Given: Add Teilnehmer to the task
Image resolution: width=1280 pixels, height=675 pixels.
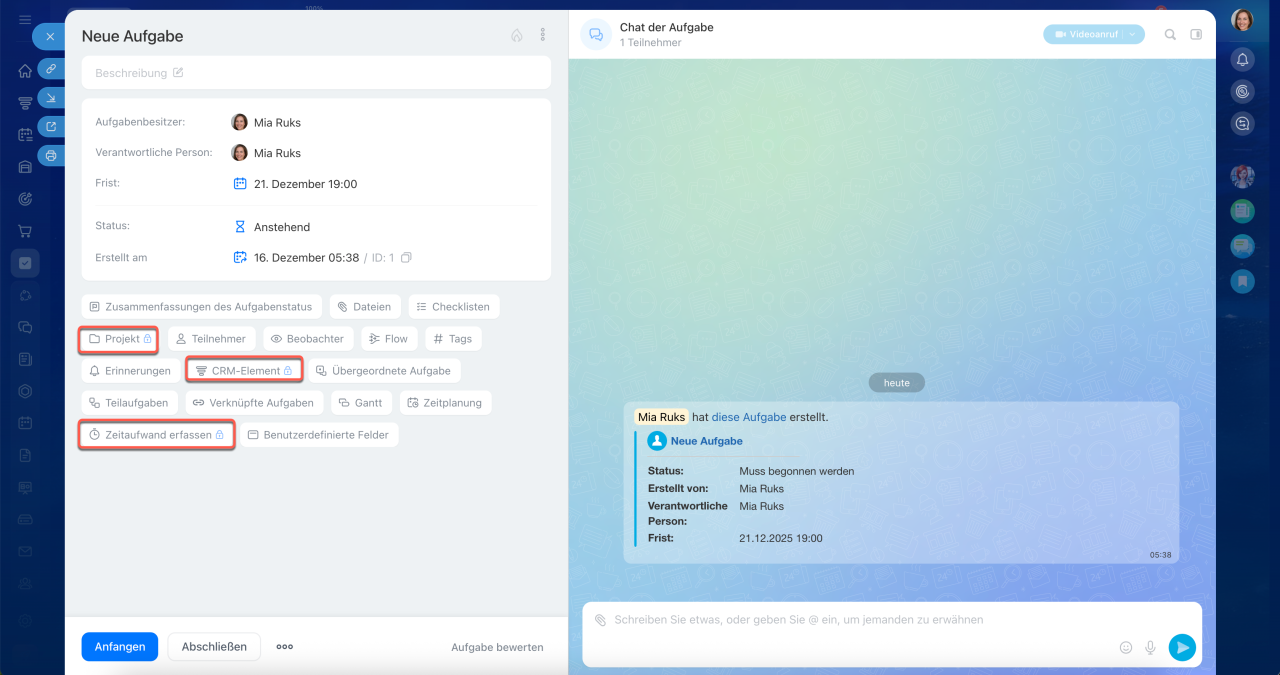Looking at the screenshot, I should coord(212,339).
